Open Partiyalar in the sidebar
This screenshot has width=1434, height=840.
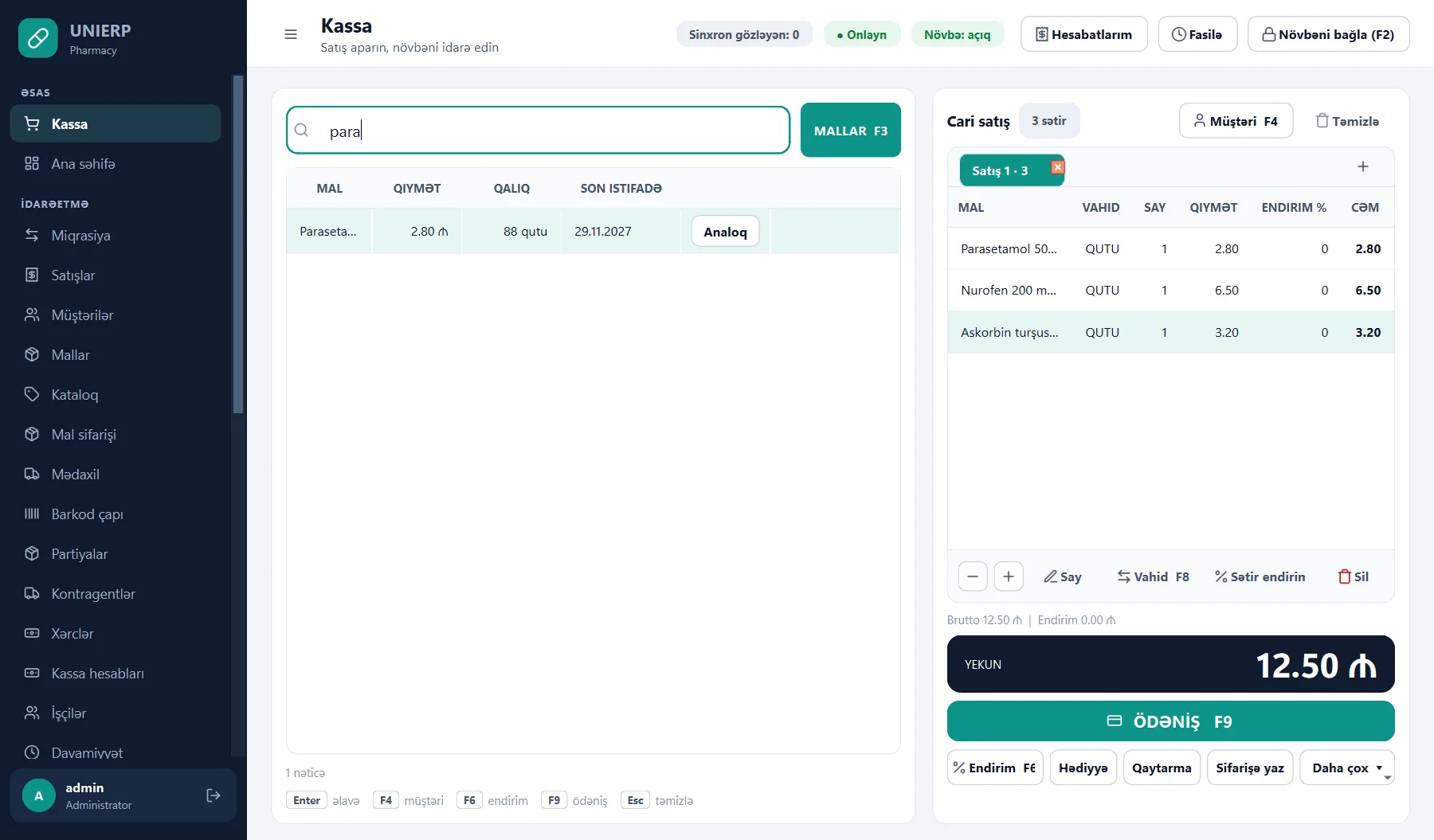click(x=116, y=554)
